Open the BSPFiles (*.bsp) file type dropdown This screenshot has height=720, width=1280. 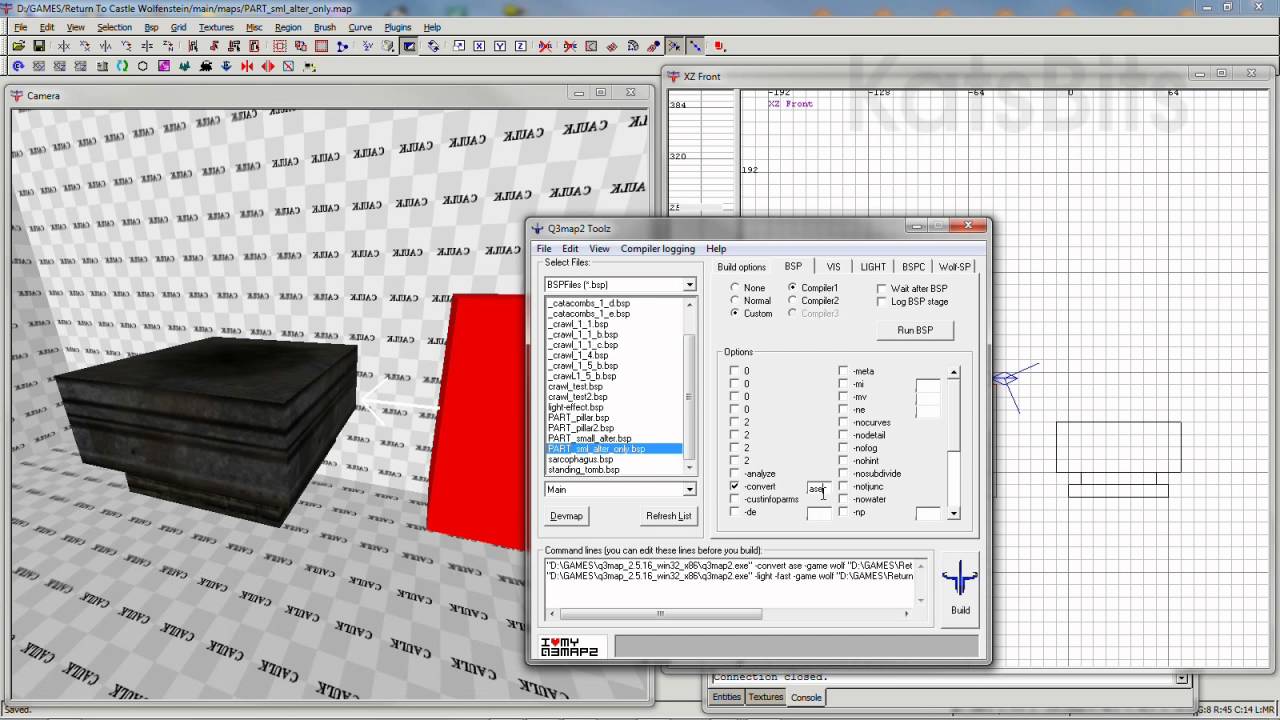tap(689, 285)
